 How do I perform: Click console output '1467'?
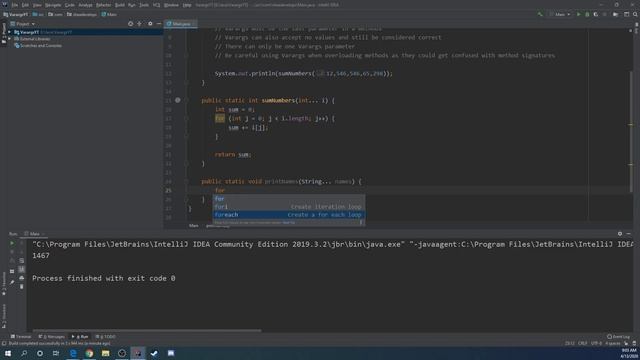pos(41,256)
